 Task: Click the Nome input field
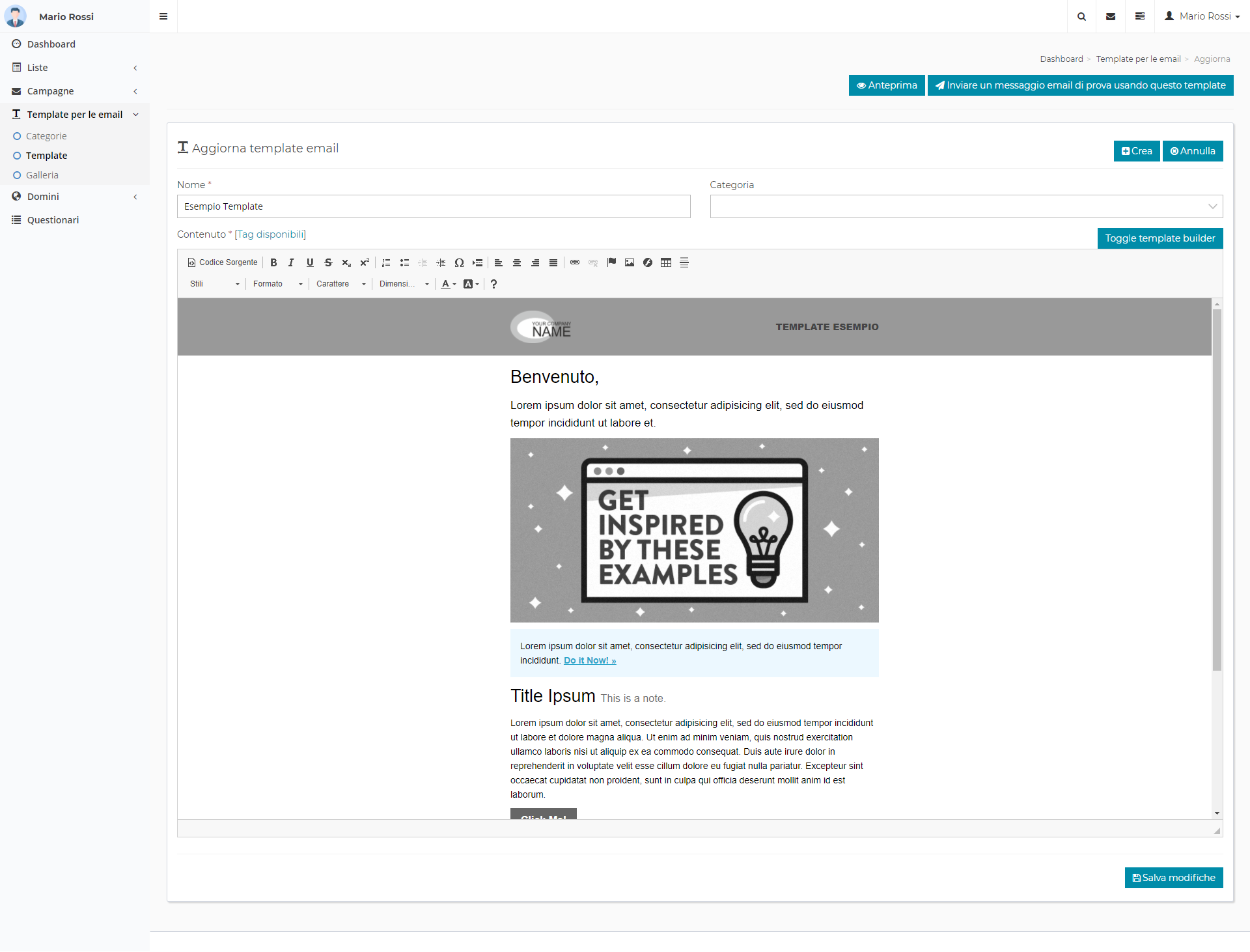pos(434,206)
